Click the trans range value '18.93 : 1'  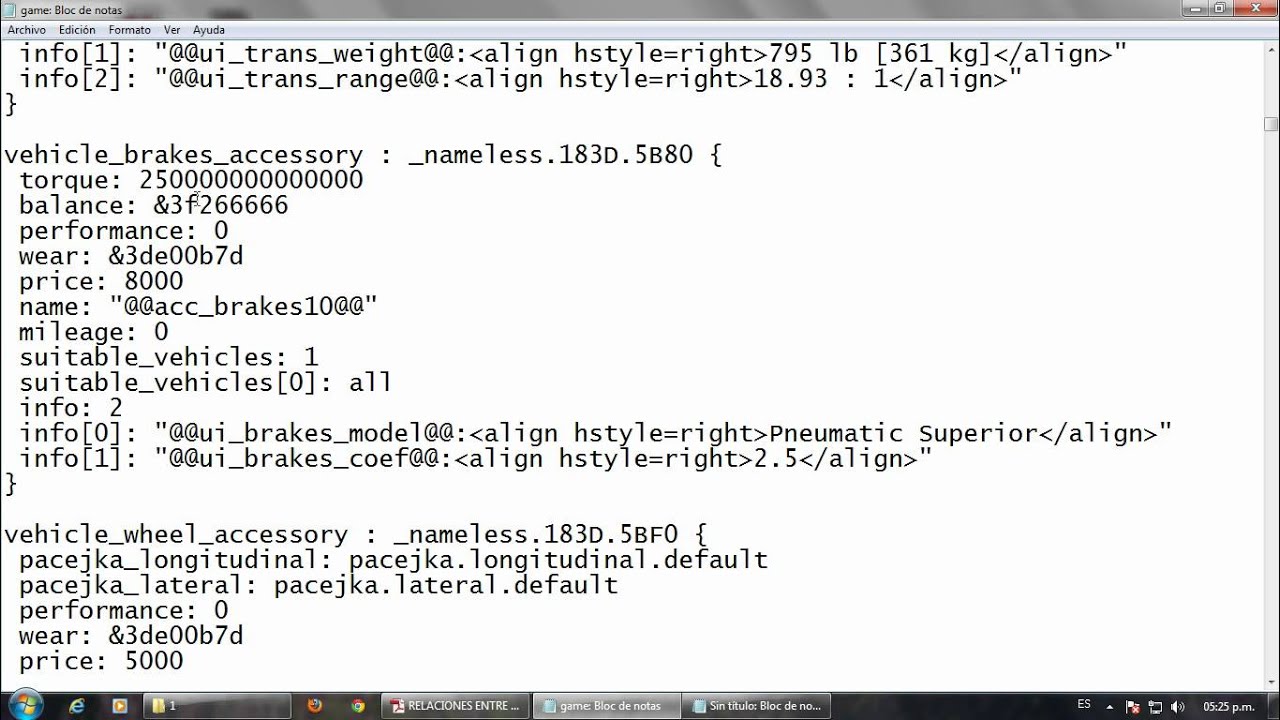821,79
